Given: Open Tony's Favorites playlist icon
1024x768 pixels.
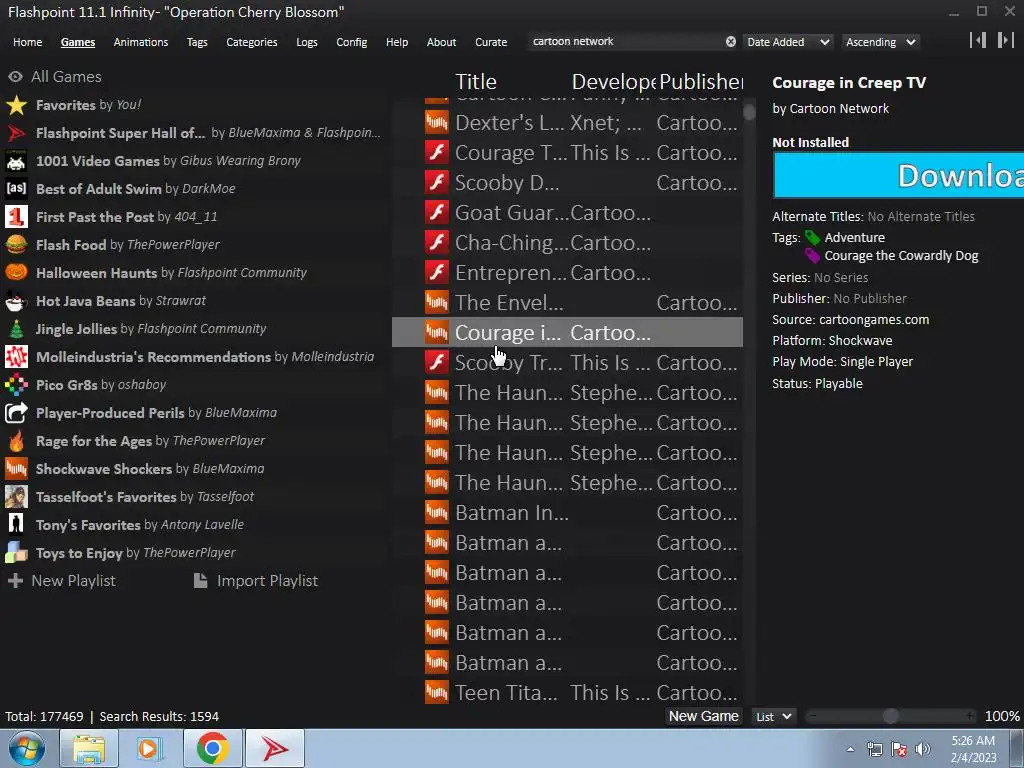Looking at the screenshot, I should point(16,525).
